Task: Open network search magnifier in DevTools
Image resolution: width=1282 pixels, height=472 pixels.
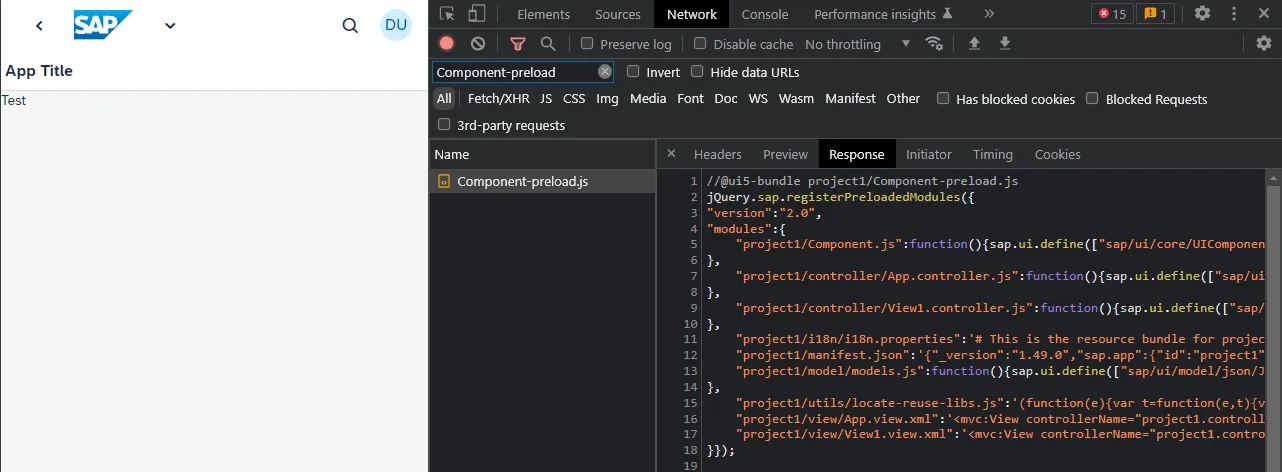Action: tap(548, 43)
